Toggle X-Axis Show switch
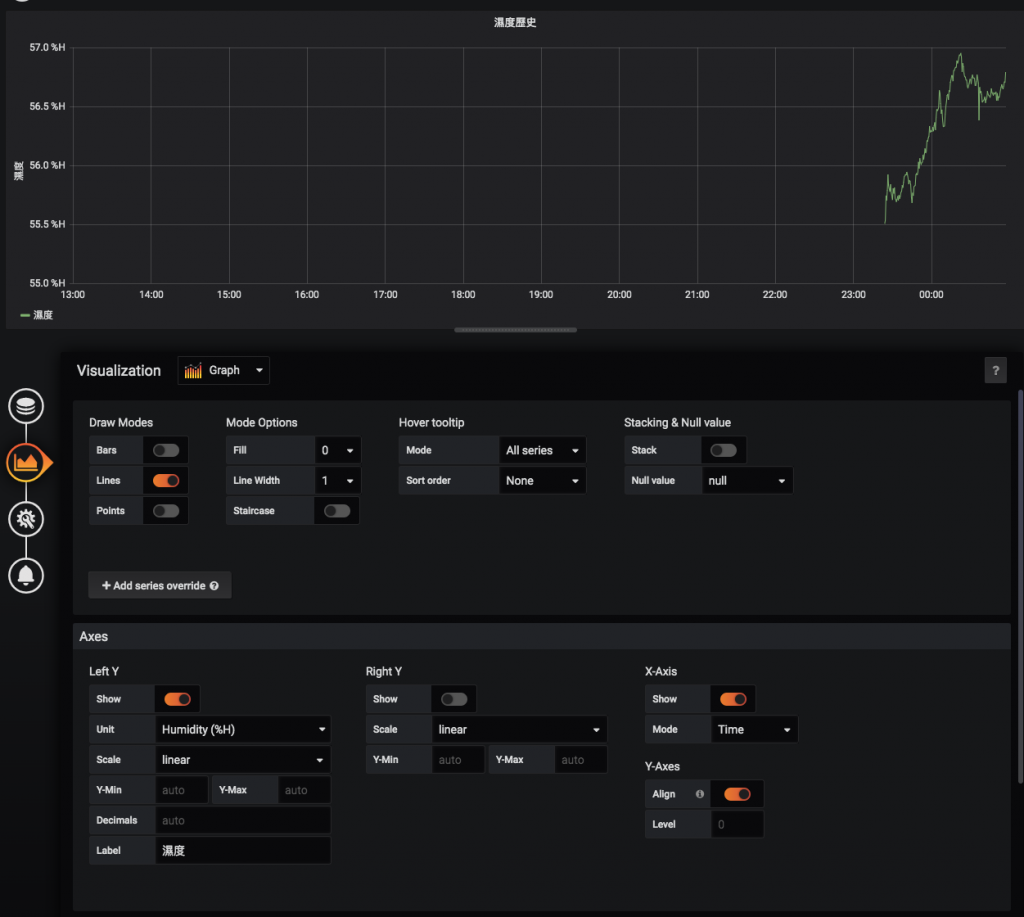This screenshot has height=917, width=1024. pyautogui.click(x=733, y=699)
